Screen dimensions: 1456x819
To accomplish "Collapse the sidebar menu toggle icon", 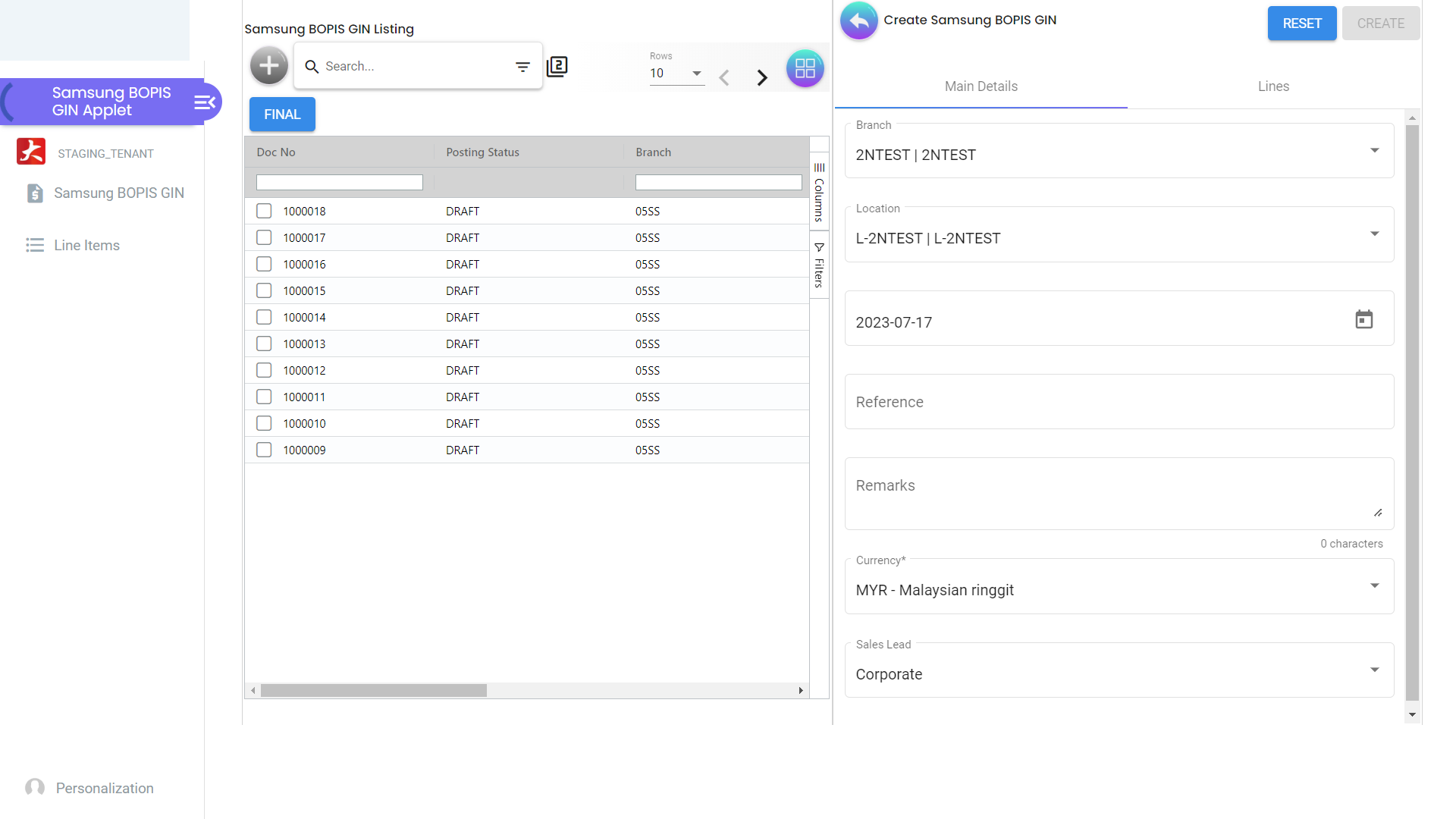I will (205, 102).
